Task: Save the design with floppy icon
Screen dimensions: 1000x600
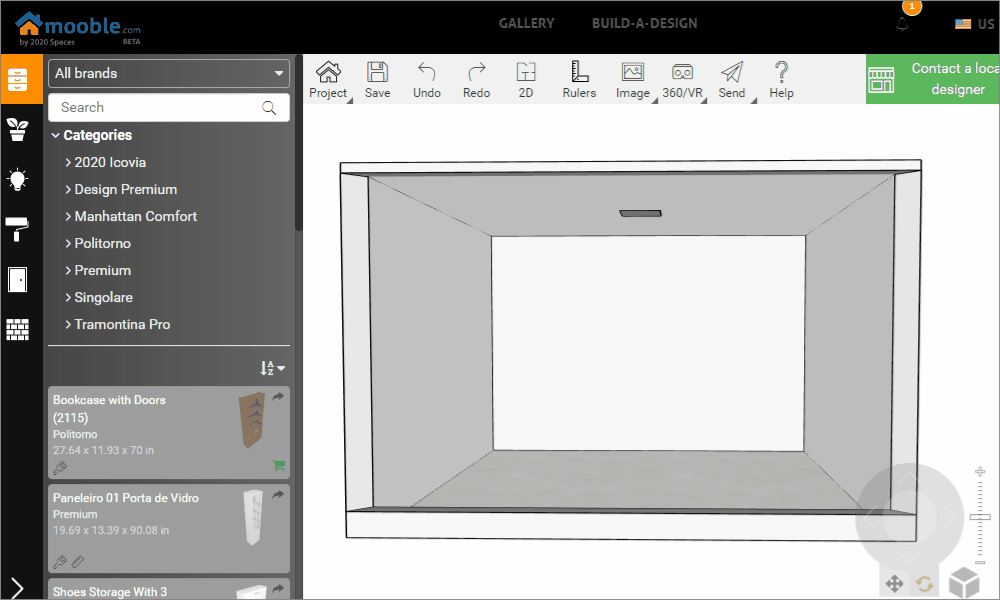Action: point(377,80)
